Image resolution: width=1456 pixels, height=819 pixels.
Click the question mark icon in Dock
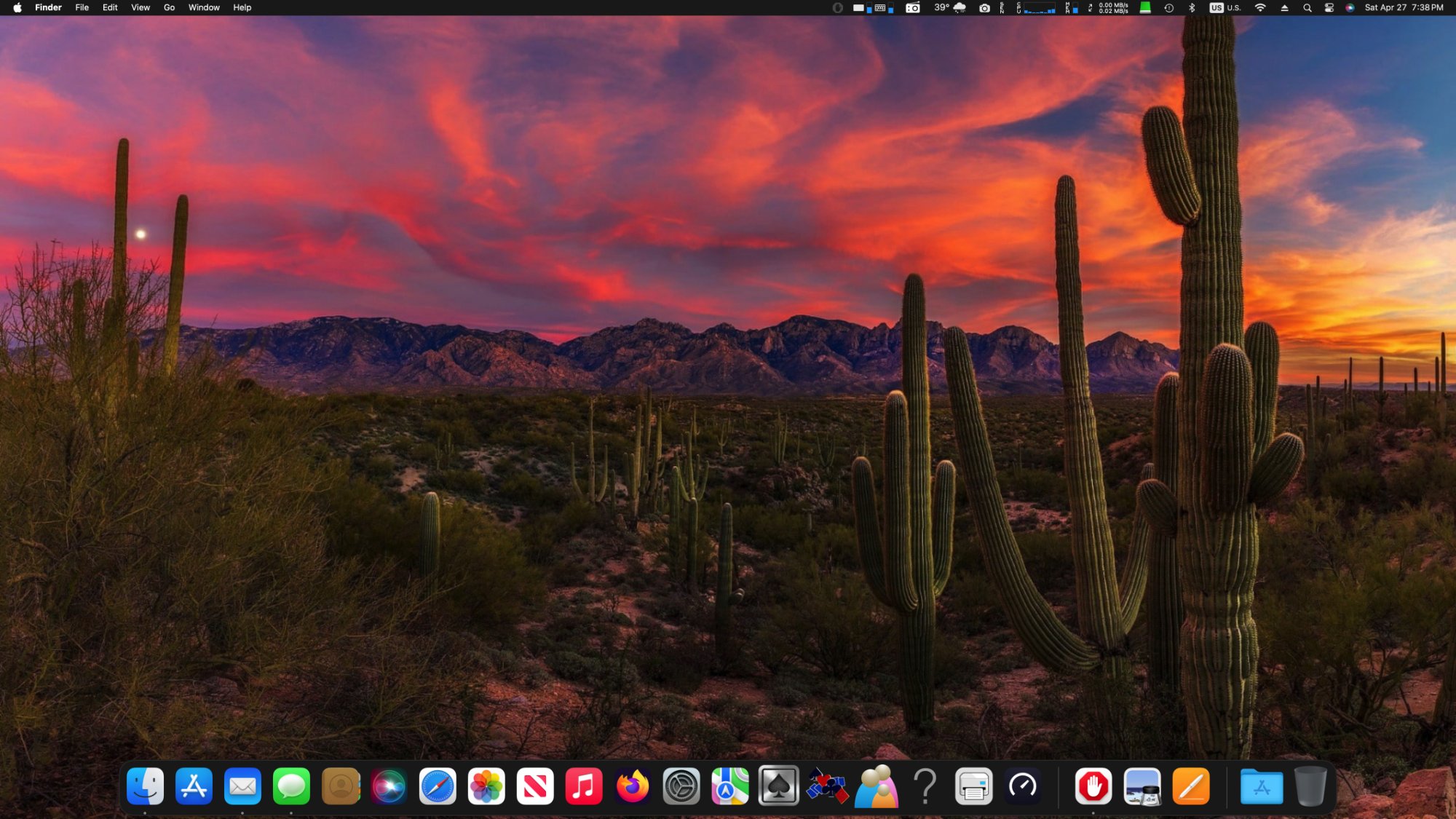(925, 786)
